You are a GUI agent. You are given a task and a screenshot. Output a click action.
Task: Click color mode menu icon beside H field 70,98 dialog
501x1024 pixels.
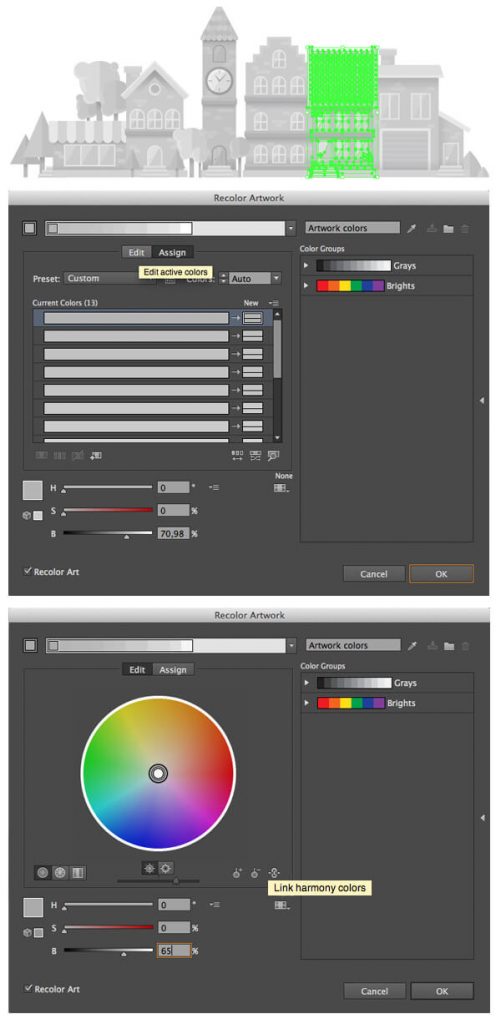(x=214, y=487)
